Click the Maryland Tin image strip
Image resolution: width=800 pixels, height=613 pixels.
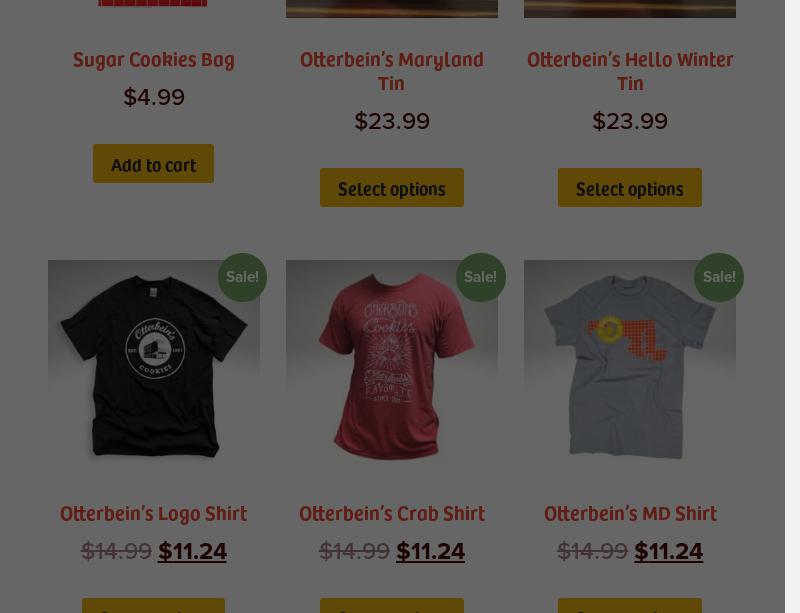[392, 9]
